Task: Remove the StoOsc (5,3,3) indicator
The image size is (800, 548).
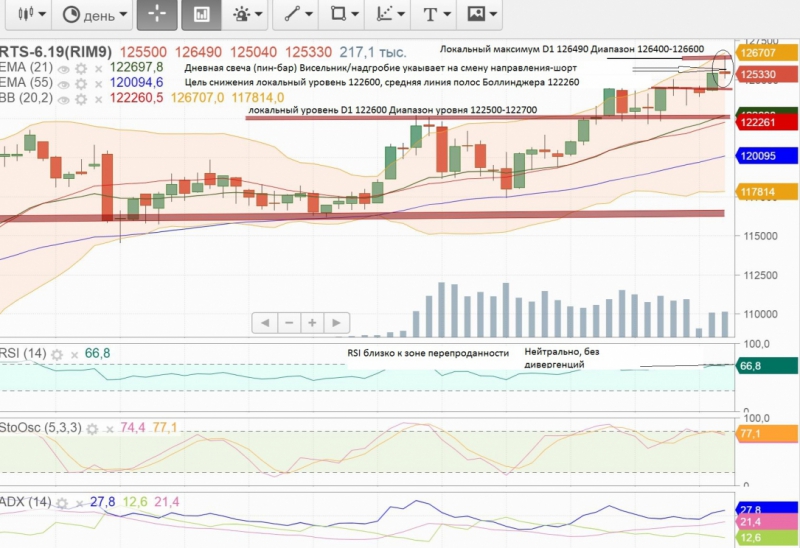Action: [x=109, y=429]
